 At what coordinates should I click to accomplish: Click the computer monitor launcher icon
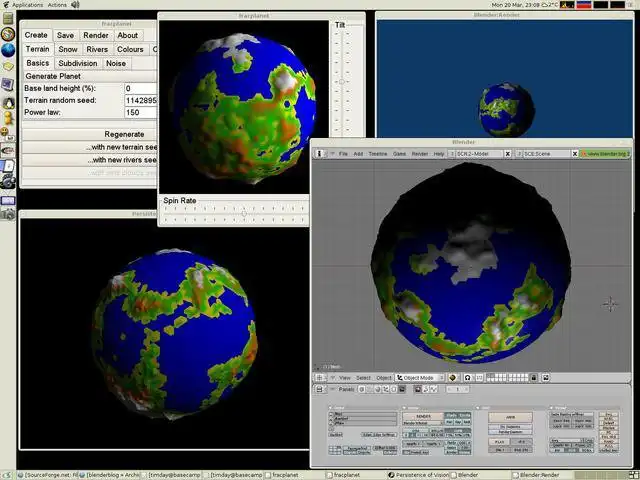pyautogui.click(x=7, y=85)
